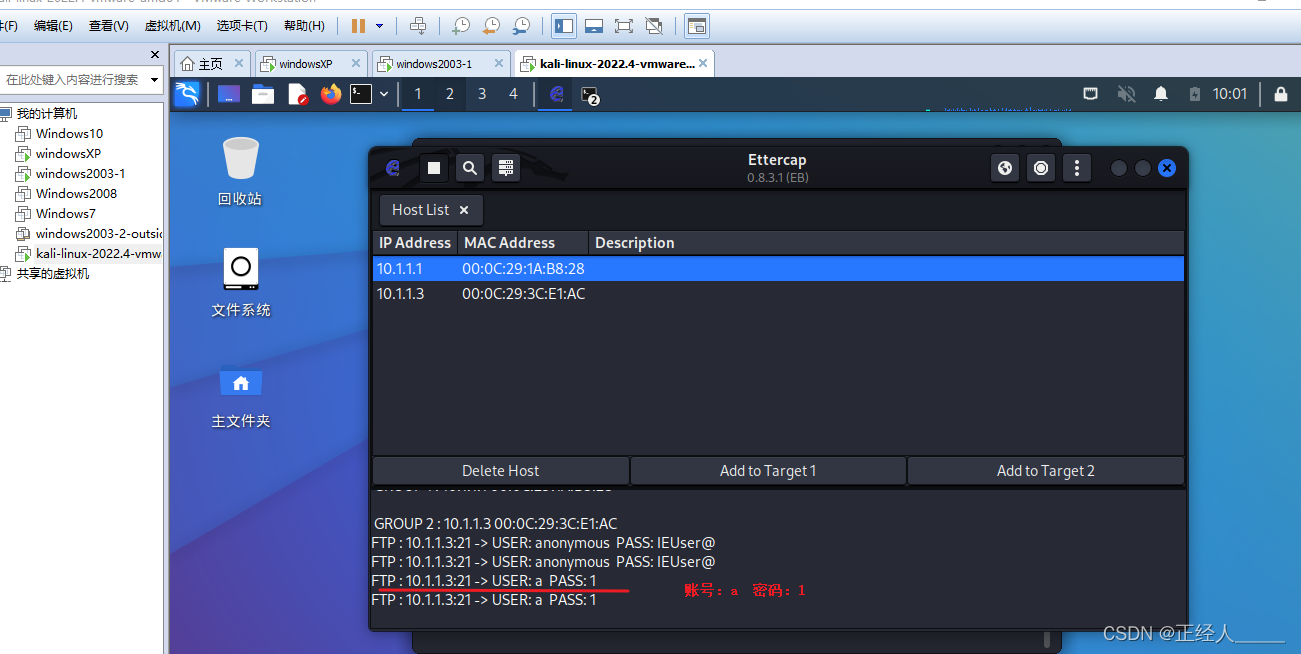
Task: Open Ettercap MITM globe menu
Action: (x=1005, y=168)
